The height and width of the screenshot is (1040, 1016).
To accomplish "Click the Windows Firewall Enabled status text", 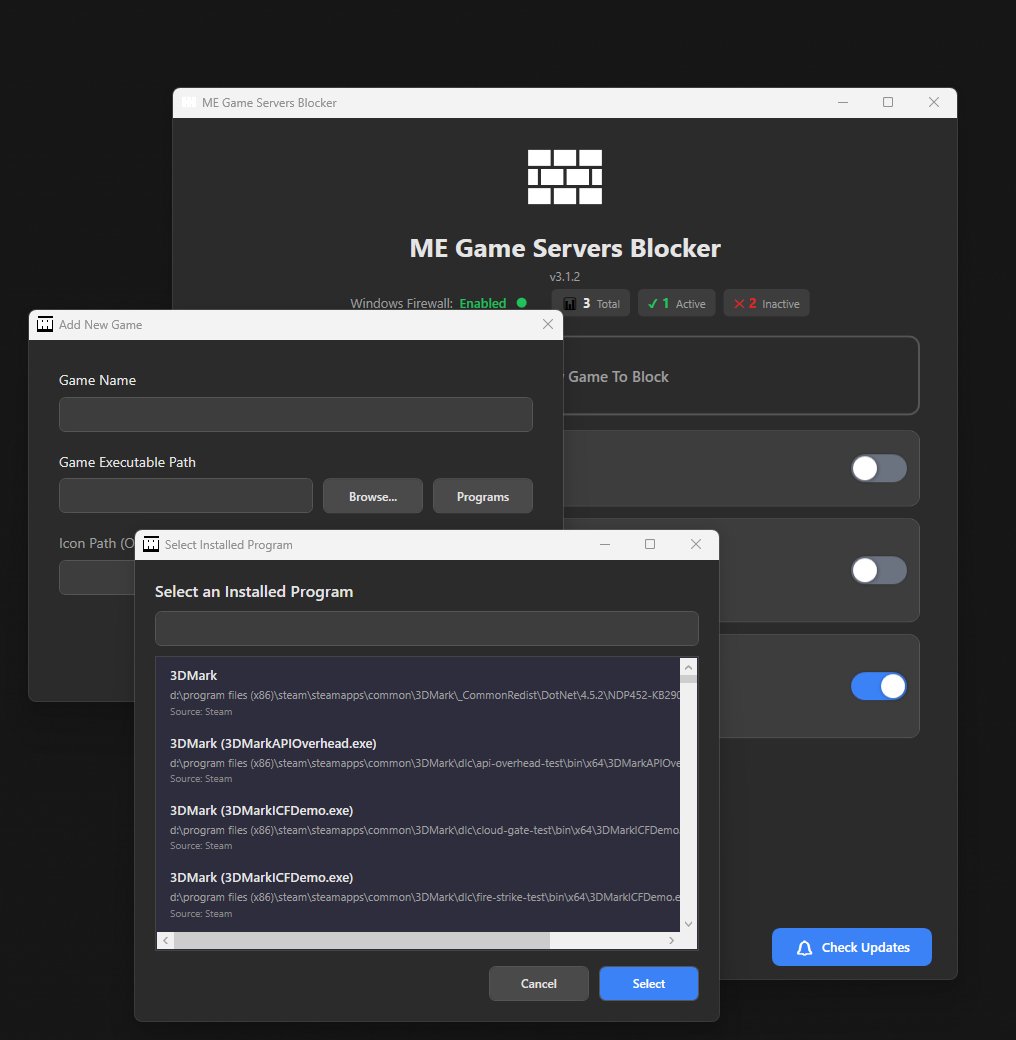I will click(428, 303).
